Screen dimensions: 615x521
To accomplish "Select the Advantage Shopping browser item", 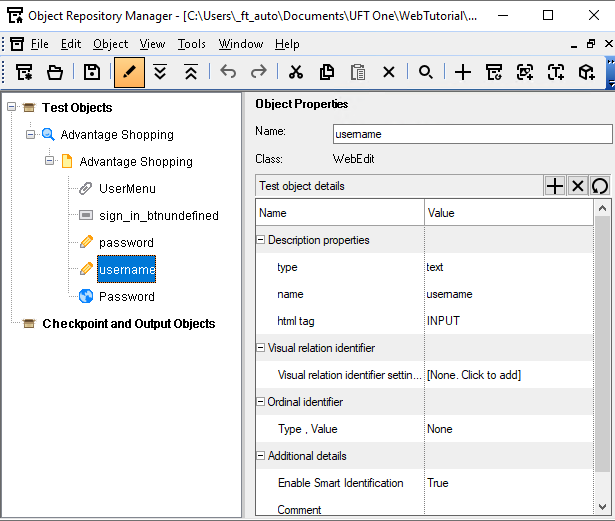I will pyautogui.click(x=117, y=135).
